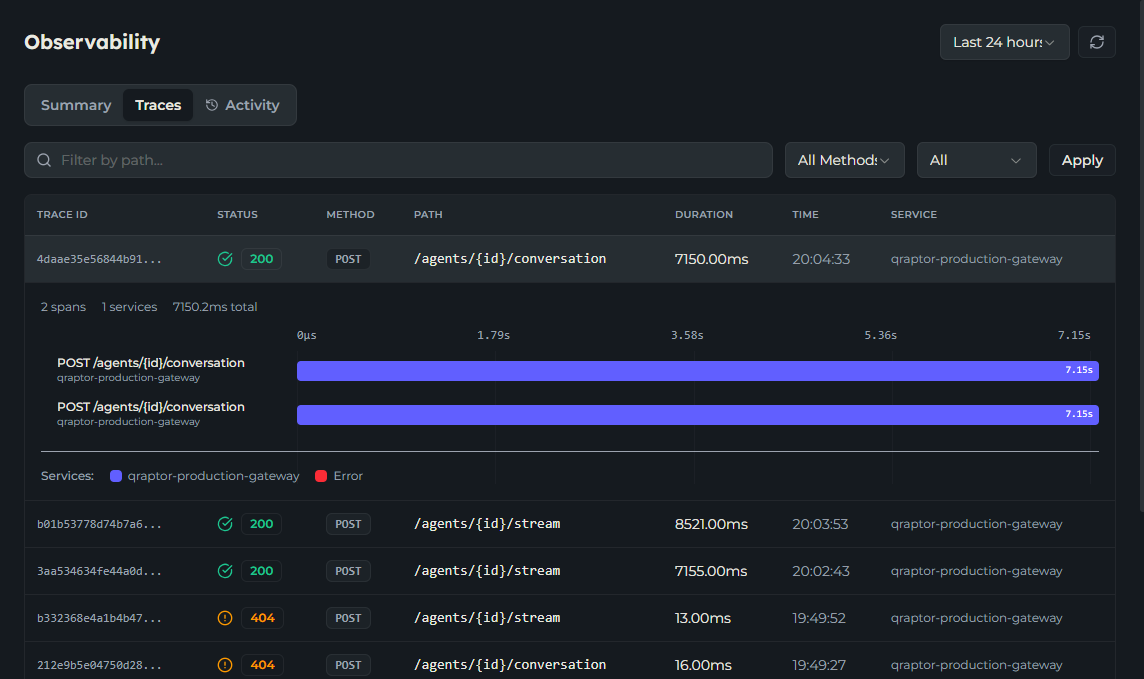The image size is (1144, 679).
Task: Open the All status filter dropdown
Action: (976, 160)
